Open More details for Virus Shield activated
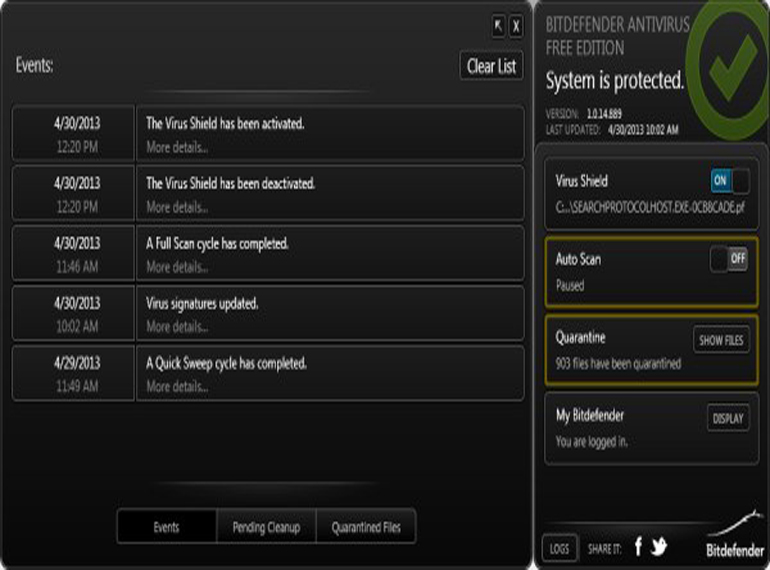Image resolution: width=770 pixels, height=570 pixels. 177,147
